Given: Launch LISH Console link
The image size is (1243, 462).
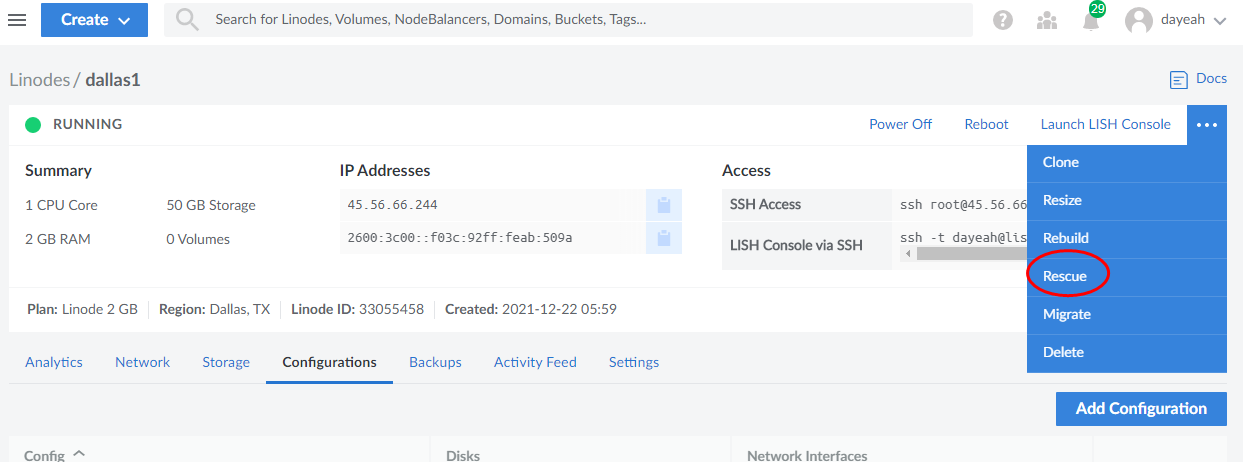Looking at the screenshot, I should 1105,124.
